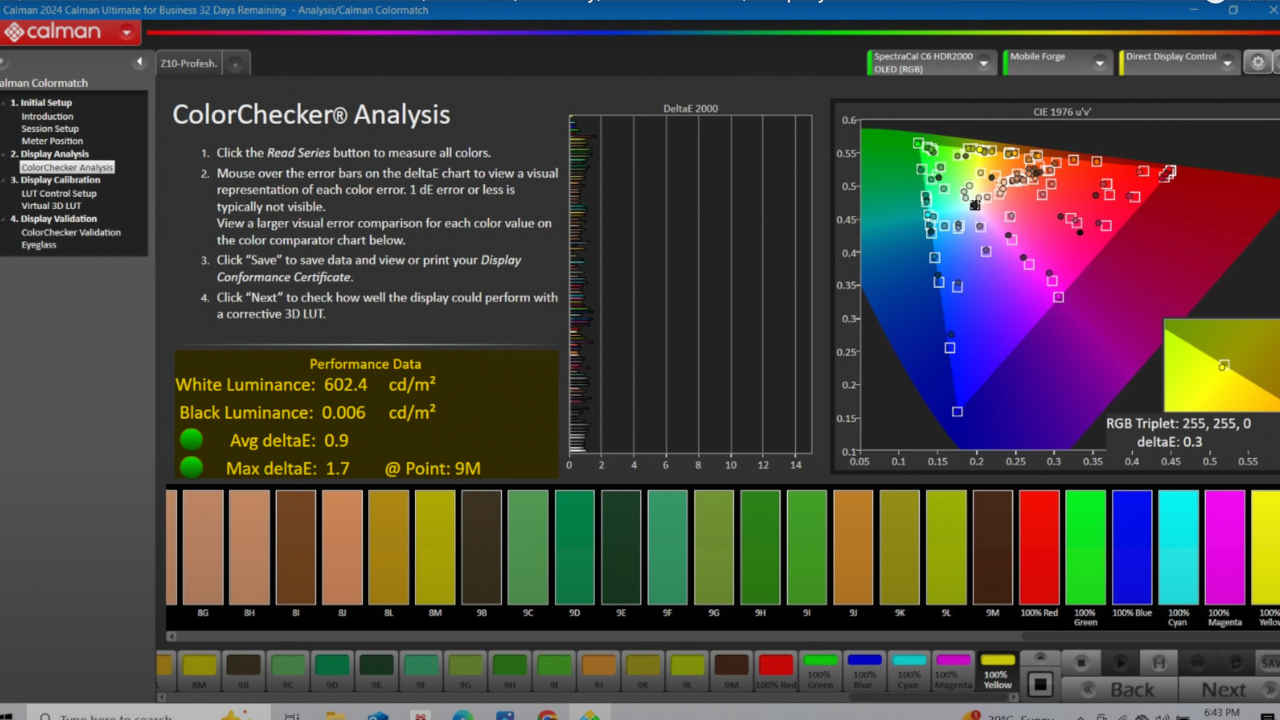
Task: Open the Calman main menu dropdown
Action: 127,32
